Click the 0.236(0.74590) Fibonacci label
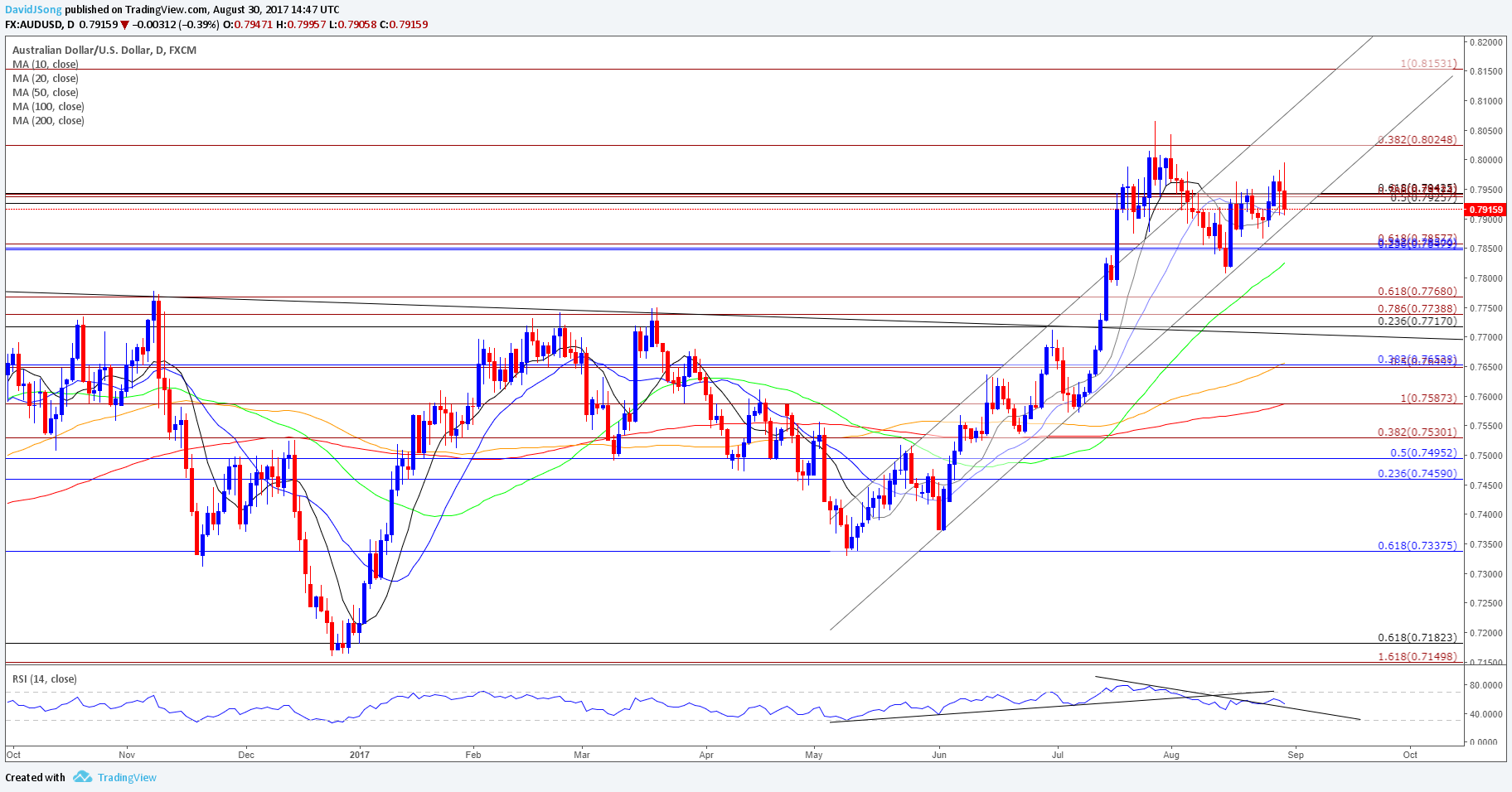 (x=1417, y=473)
